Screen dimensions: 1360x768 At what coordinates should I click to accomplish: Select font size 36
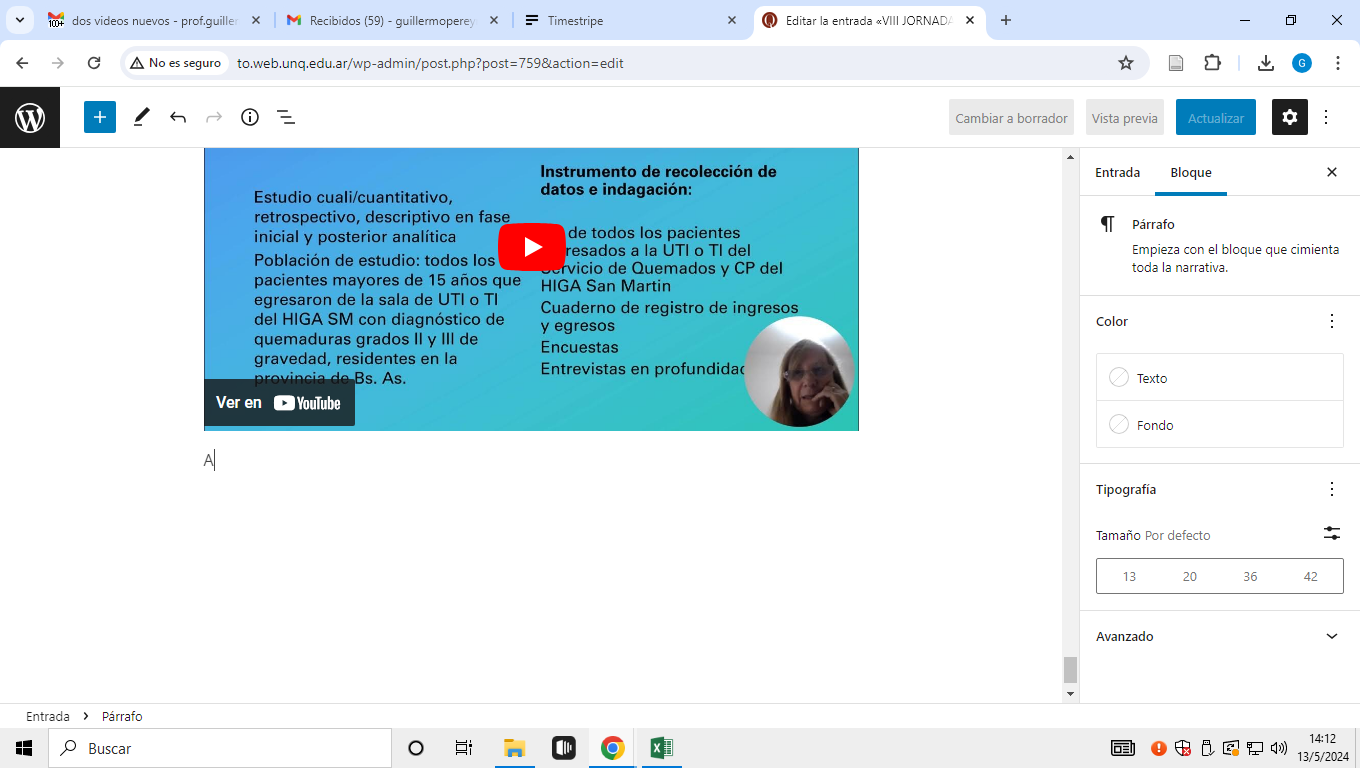click(1250, 577)
